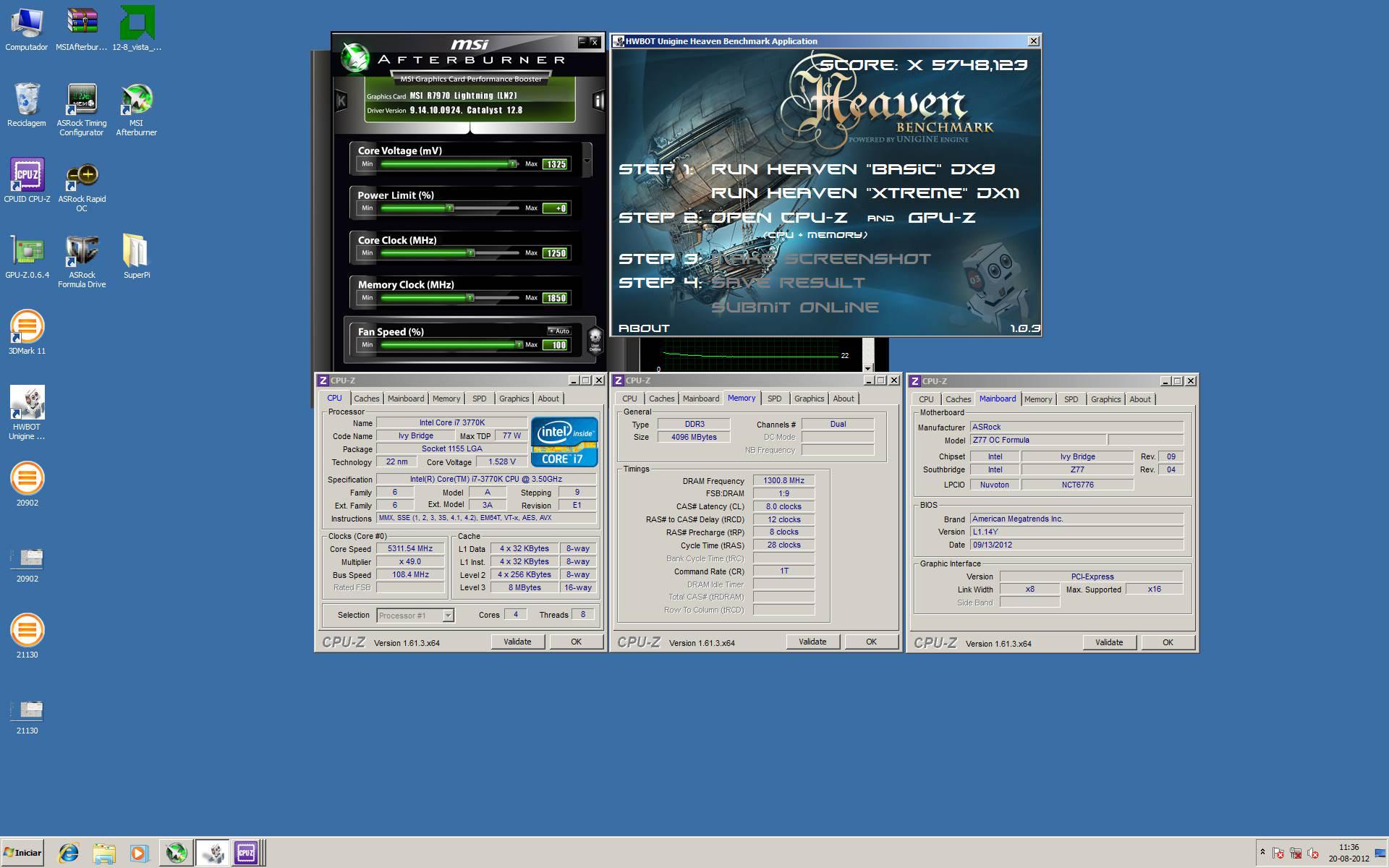Open GPU-Z.0.6.4 desktop icon
Image resolution: width=1389 pixels, height=868 pixels.
27,257
